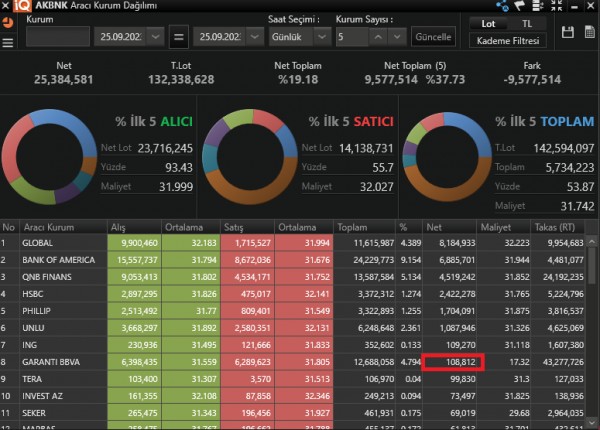
Task: Switch units to Lot
Action: 488,24
